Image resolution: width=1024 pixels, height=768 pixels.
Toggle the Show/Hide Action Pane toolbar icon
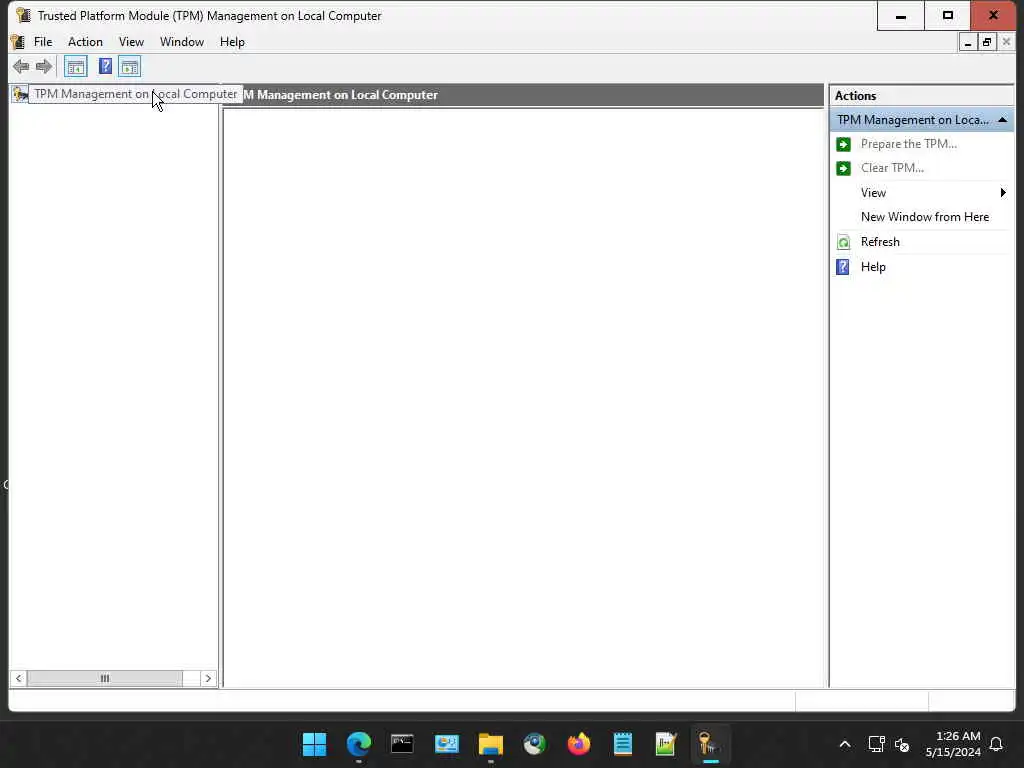click(x=129, y=66)
